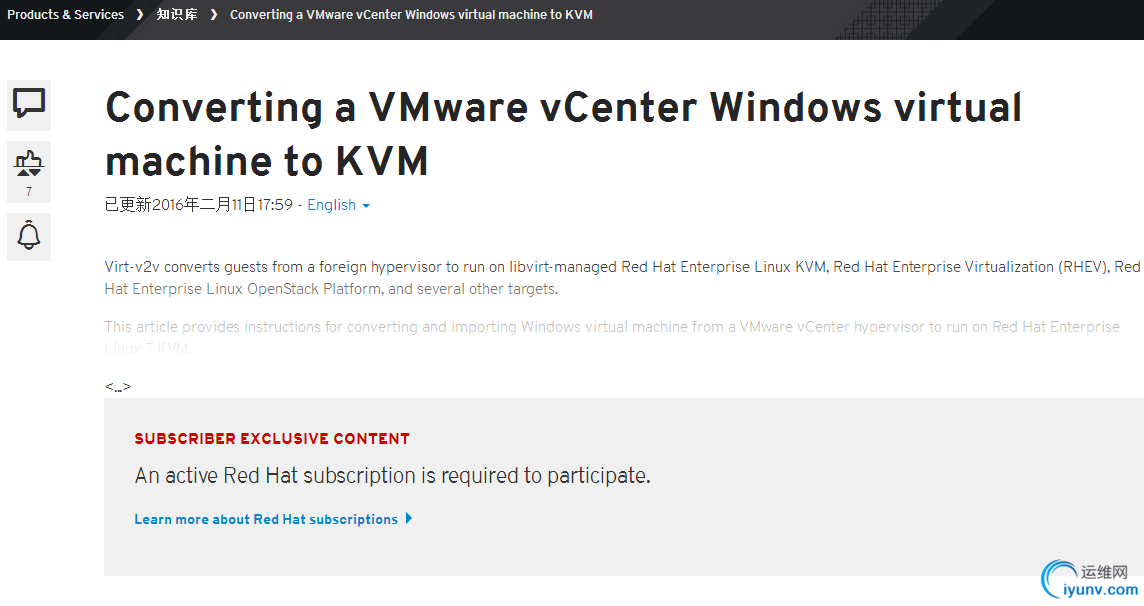
Task: Expand the truncated <...> article marker
Action: tap(117, 387)
